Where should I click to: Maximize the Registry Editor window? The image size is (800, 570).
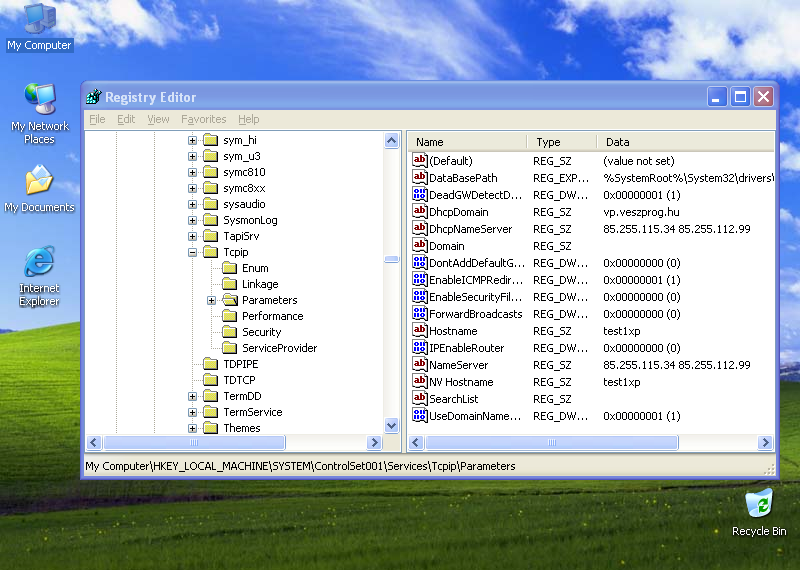pyautogui.click(x=740, y=96)
